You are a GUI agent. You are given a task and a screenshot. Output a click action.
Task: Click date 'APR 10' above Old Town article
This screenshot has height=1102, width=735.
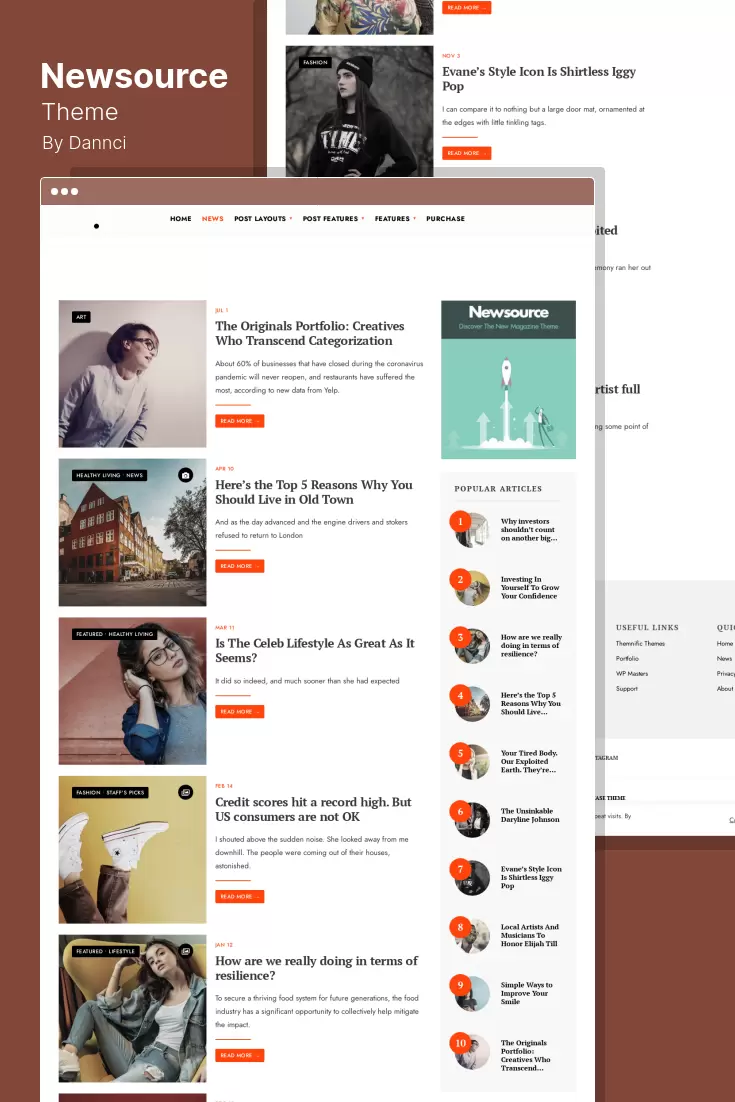(224, 469)
